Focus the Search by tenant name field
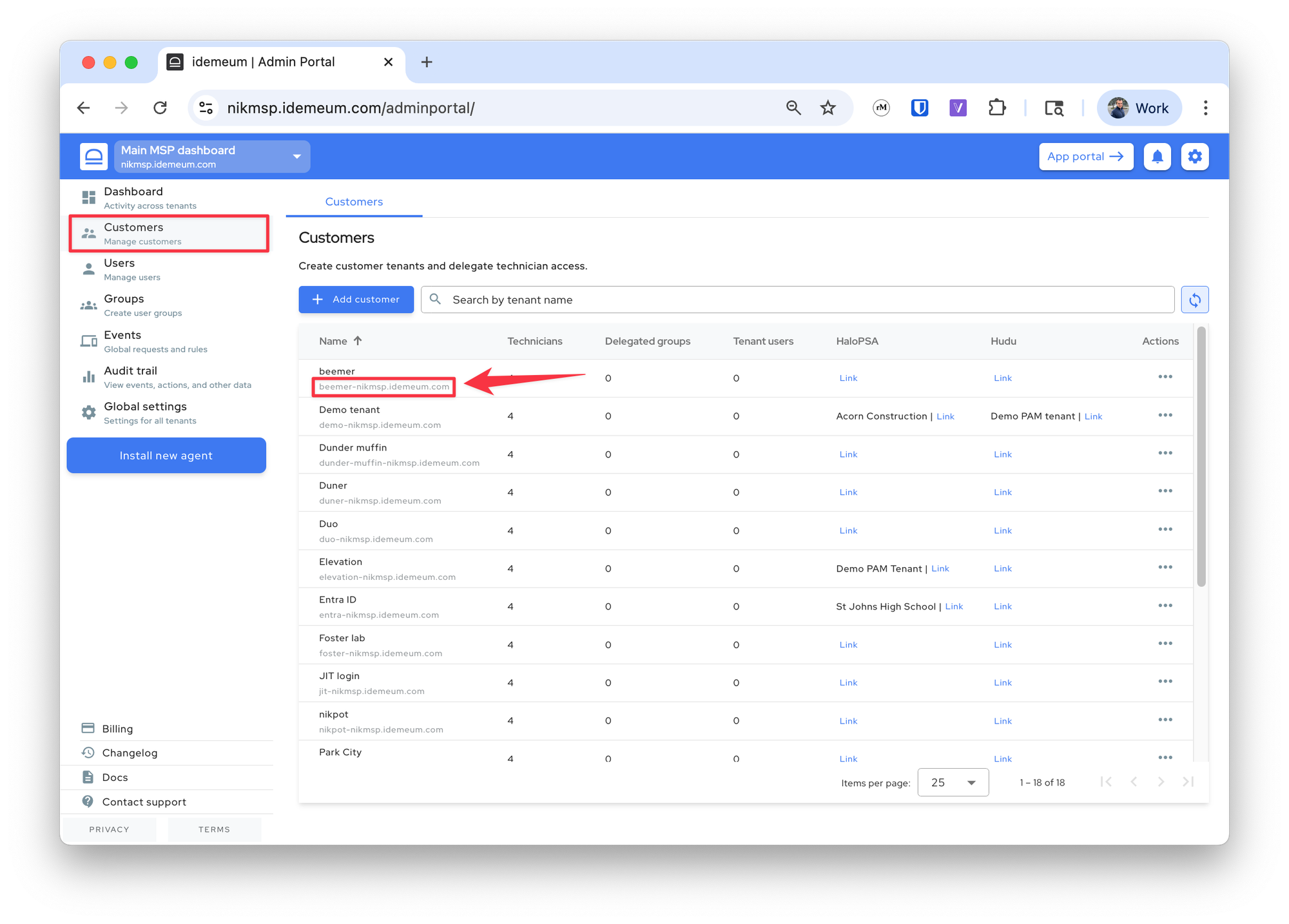This screenshot has height=924, width=1289. click(x=797, y=300)
